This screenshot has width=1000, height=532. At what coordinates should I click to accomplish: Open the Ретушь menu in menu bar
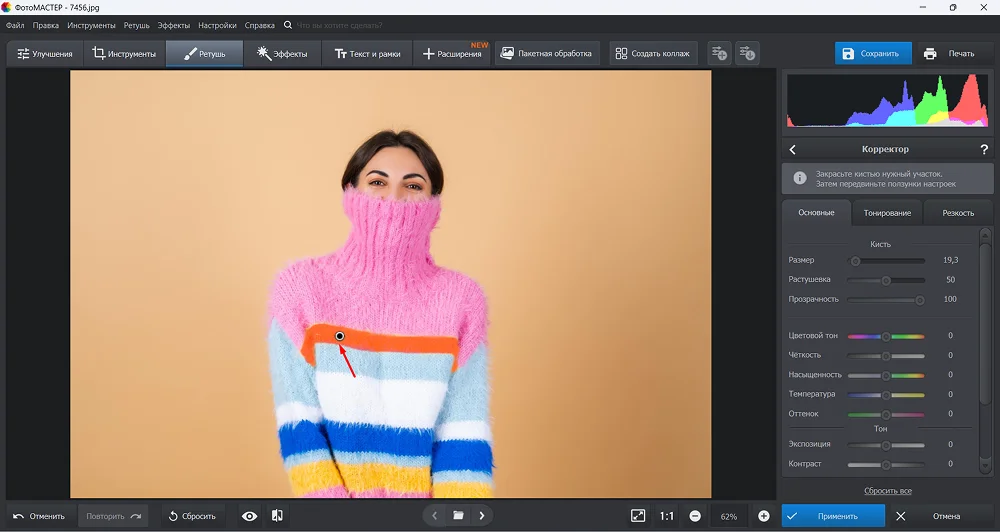click(136, 26)
